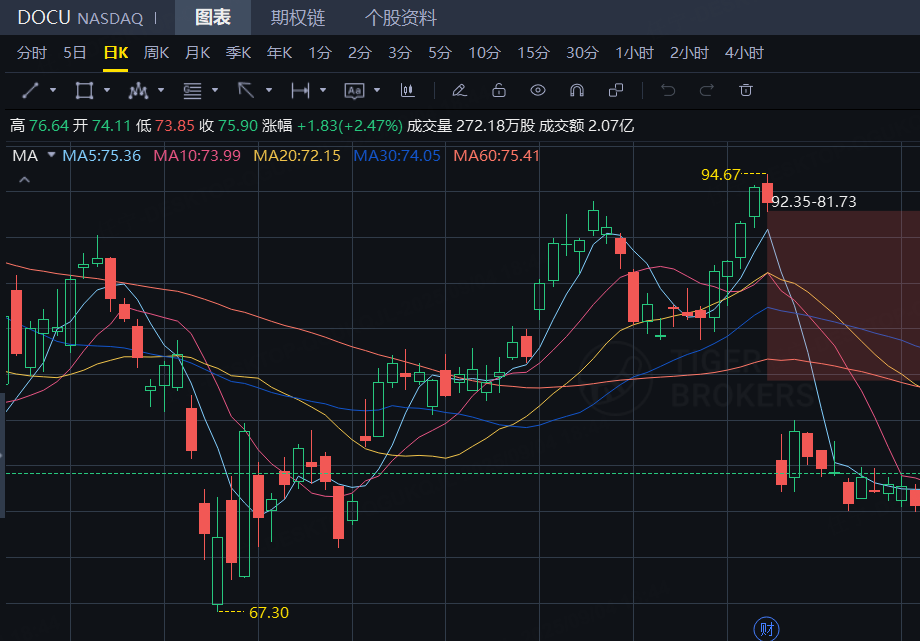
Task: Collapse the indicator legend chevron
Action: [25, 181]
